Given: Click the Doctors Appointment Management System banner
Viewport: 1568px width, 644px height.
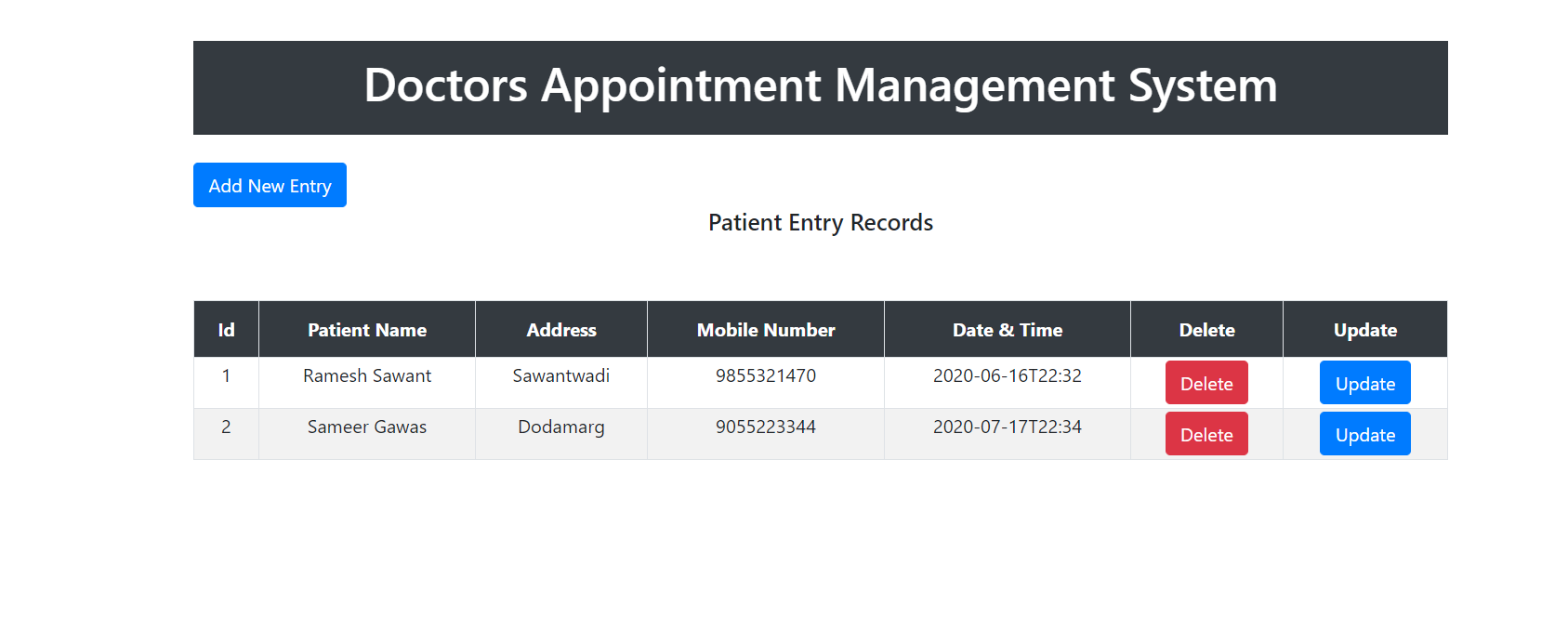Looking at the screenshot, I should 820,86.
